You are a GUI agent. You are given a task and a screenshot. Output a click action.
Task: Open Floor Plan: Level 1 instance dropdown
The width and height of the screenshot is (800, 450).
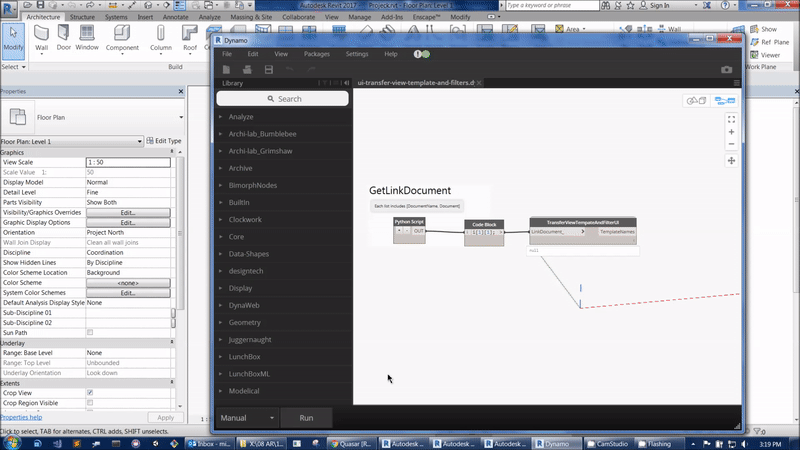coord(71,141)
